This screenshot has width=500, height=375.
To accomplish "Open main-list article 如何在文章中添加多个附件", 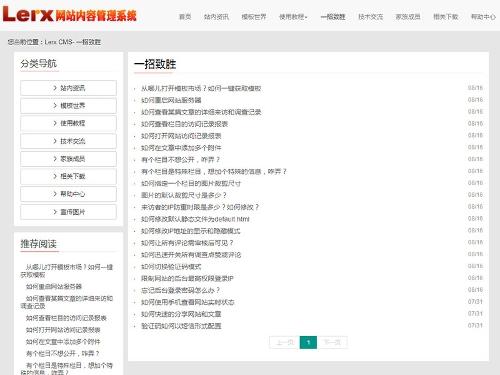I will tap(181, 148).
